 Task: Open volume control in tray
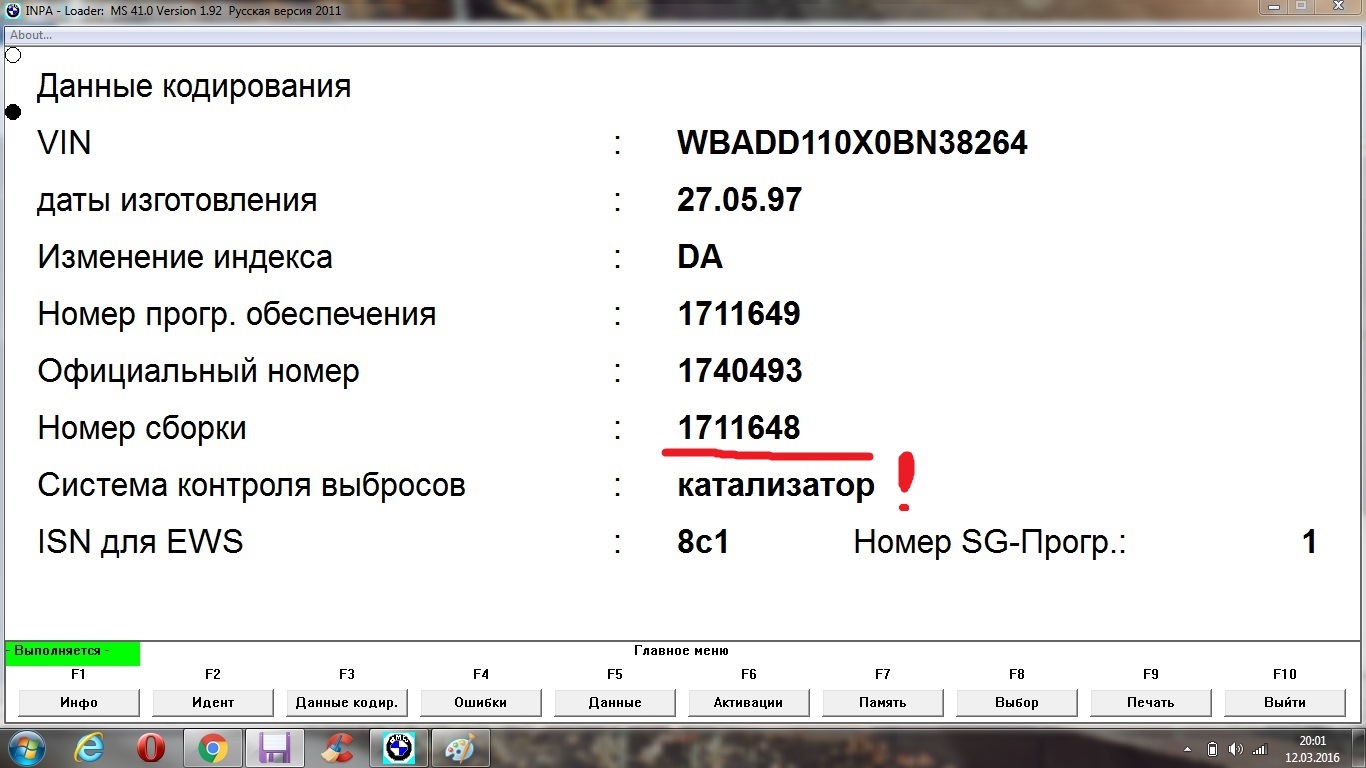(x=1236, y=749)
